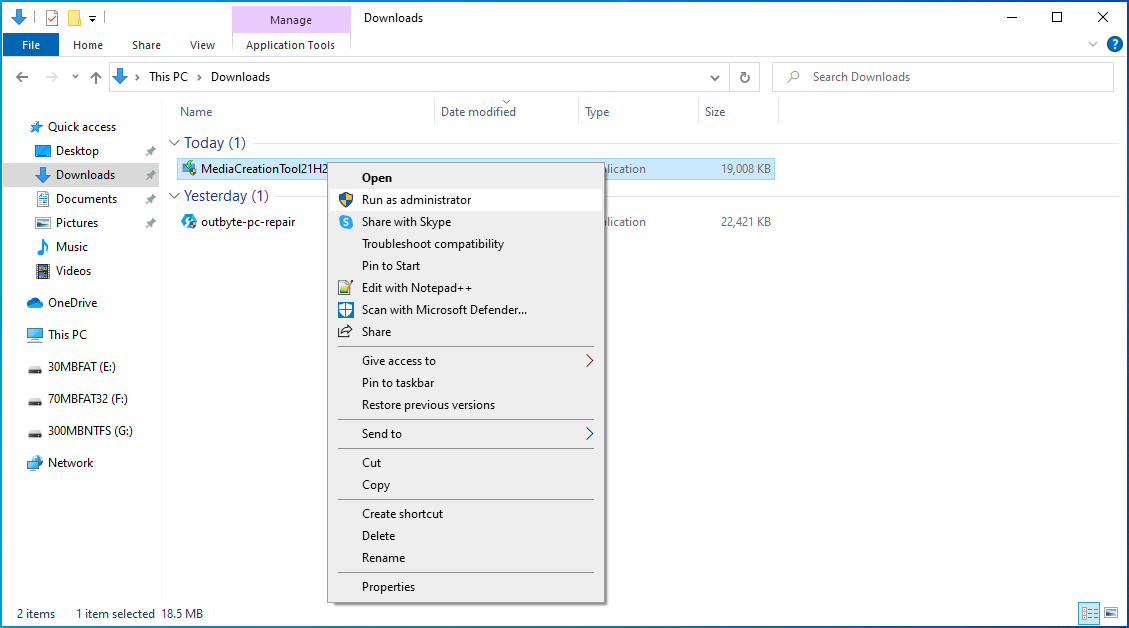
Task: Click inside the Search Downloads field
Action: tap(942, 76)
